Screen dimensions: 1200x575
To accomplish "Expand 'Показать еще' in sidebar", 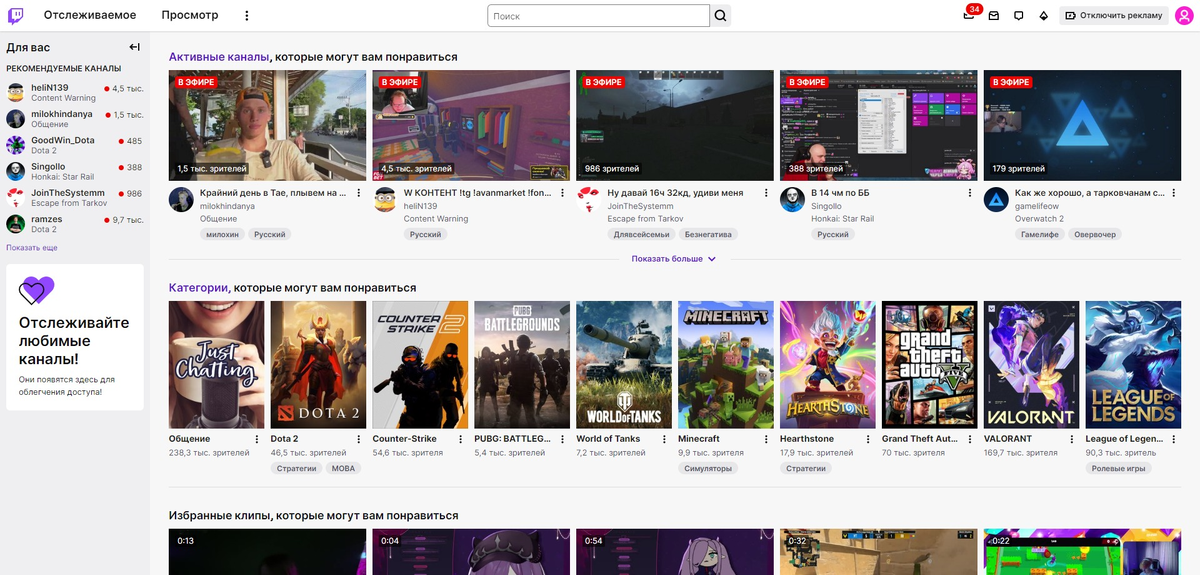I will point(32,247).
